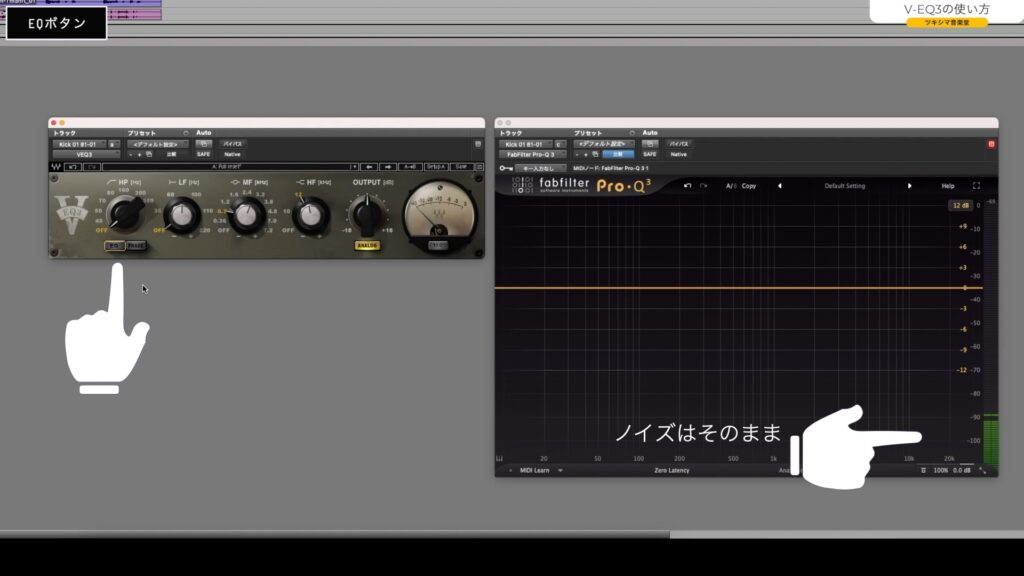Open key input selector in Pro-Q 3 window
Image resolution: width=1024 pixels, height=576 pixels.
541,168
